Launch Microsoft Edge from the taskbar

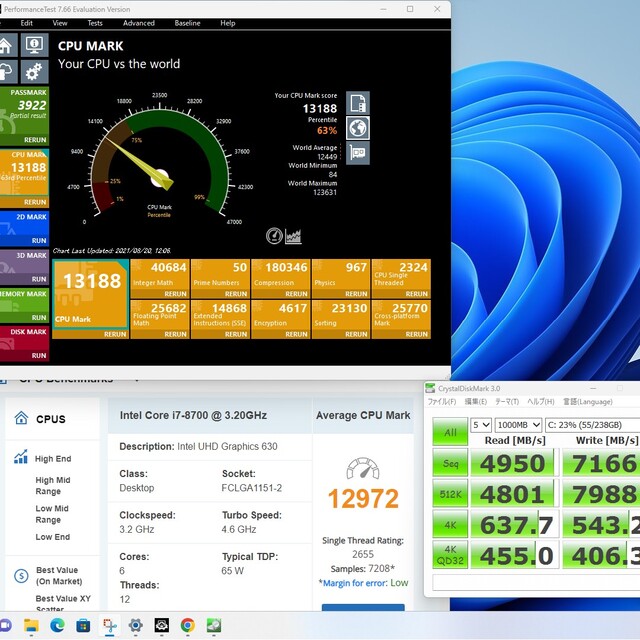(57, 625)
